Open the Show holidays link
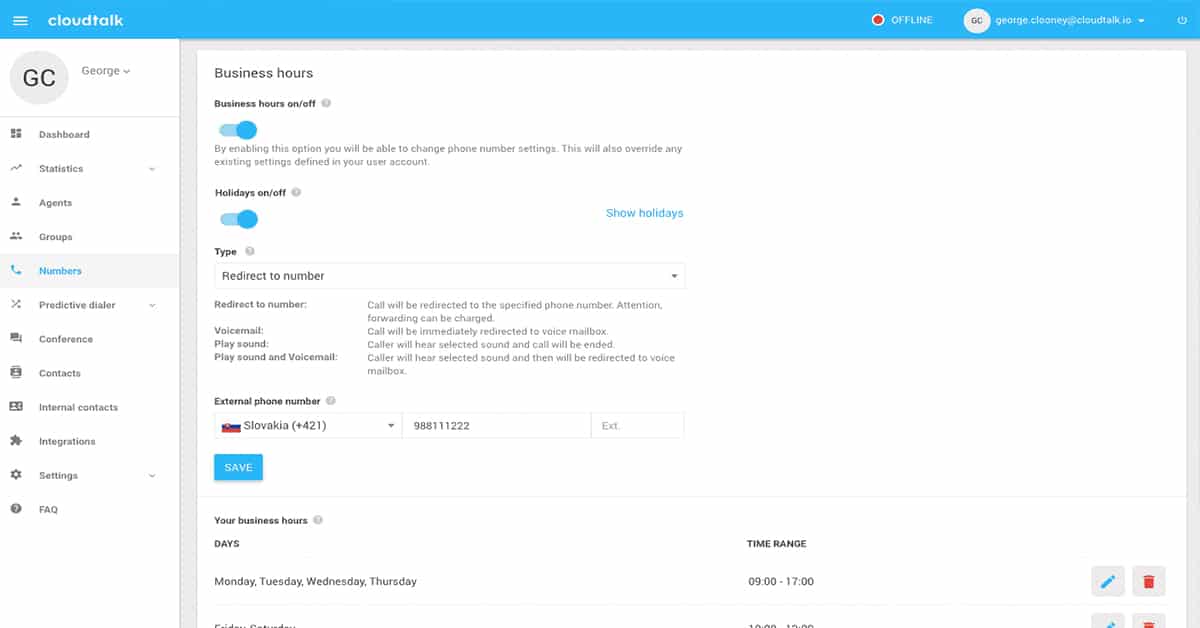 tap(644, 213)
